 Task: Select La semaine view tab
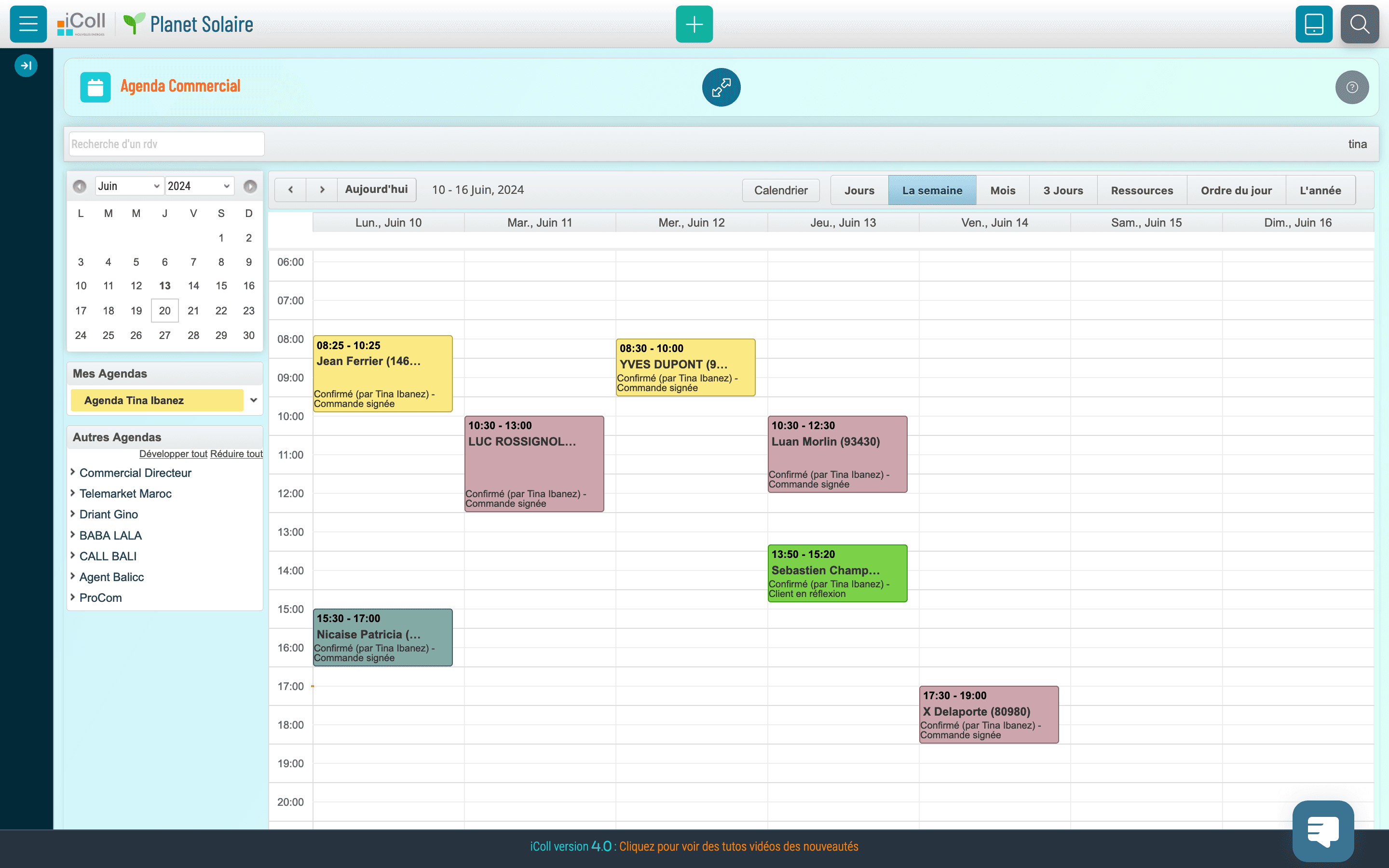[x=932, y=190]
